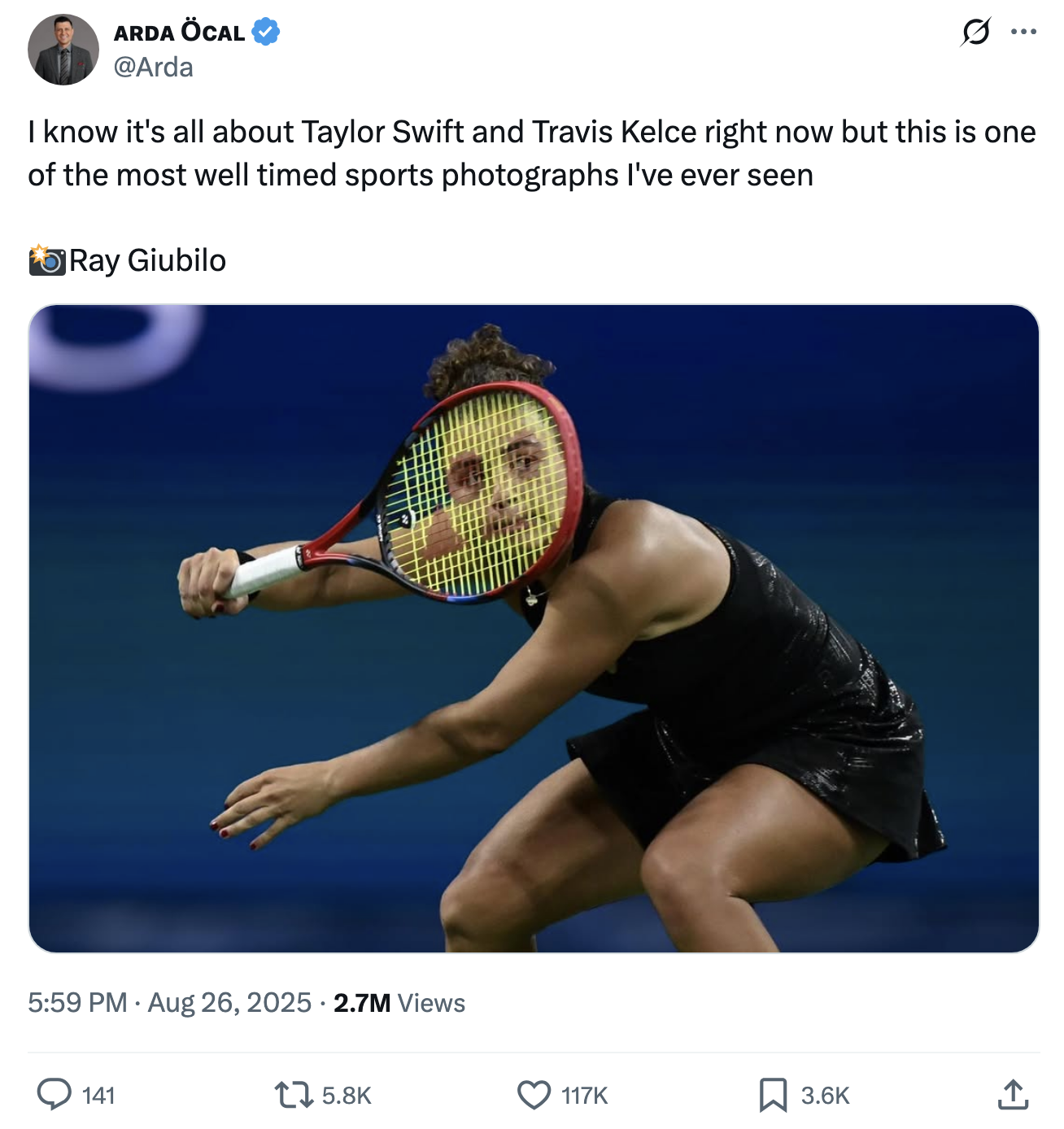The image size is (1064, 1129).
Task: Click the 117K likes count
Action: tap(585, 1096)
